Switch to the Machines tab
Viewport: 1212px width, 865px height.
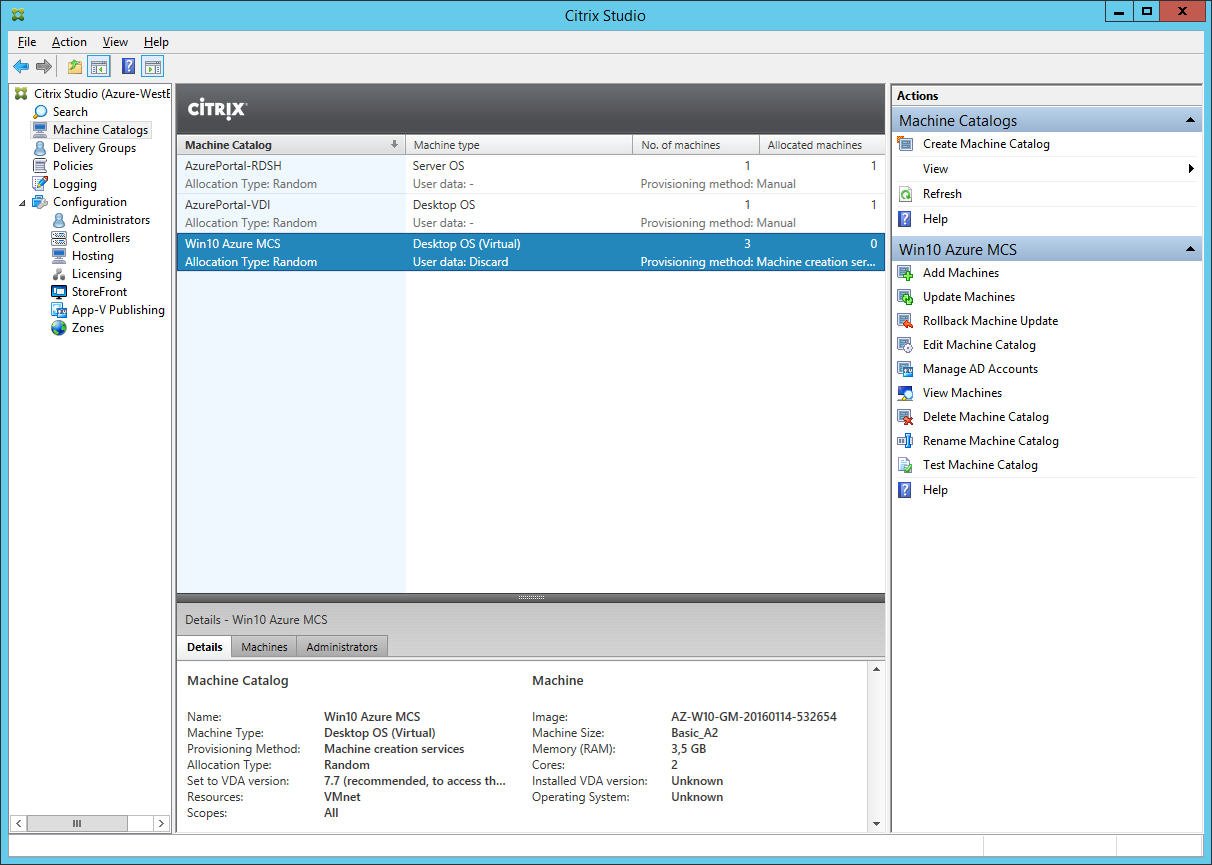click(264, 647)
